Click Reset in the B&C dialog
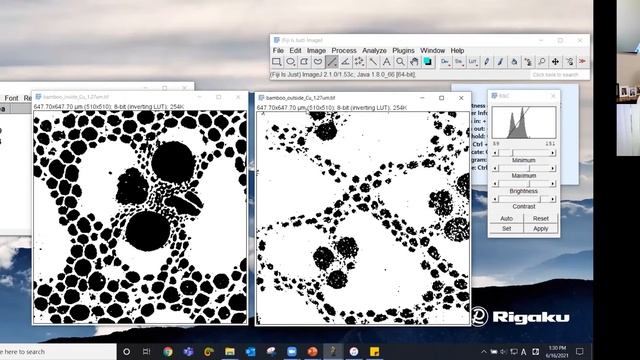This screenshot has width=640, height=360. (541, 218)
